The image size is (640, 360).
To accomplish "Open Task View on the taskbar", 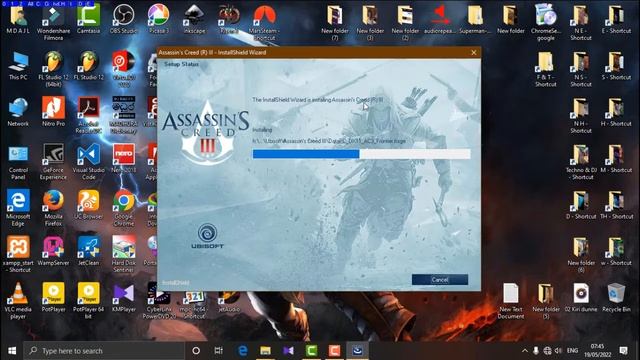I will pyautogui.click(x=219, y=351).
